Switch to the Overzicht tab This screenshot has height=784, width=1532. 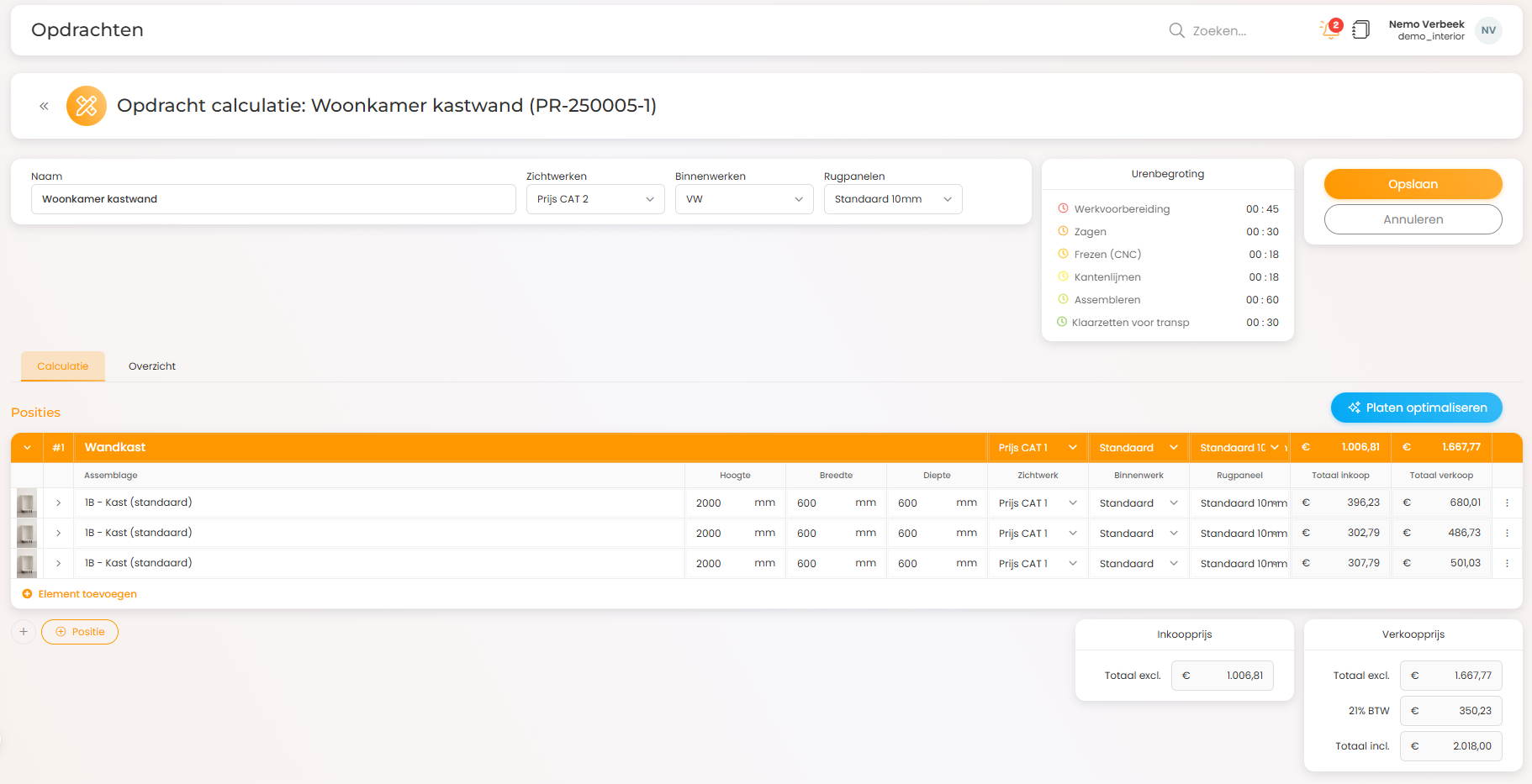pyautogui.click(x=151, y=366)
